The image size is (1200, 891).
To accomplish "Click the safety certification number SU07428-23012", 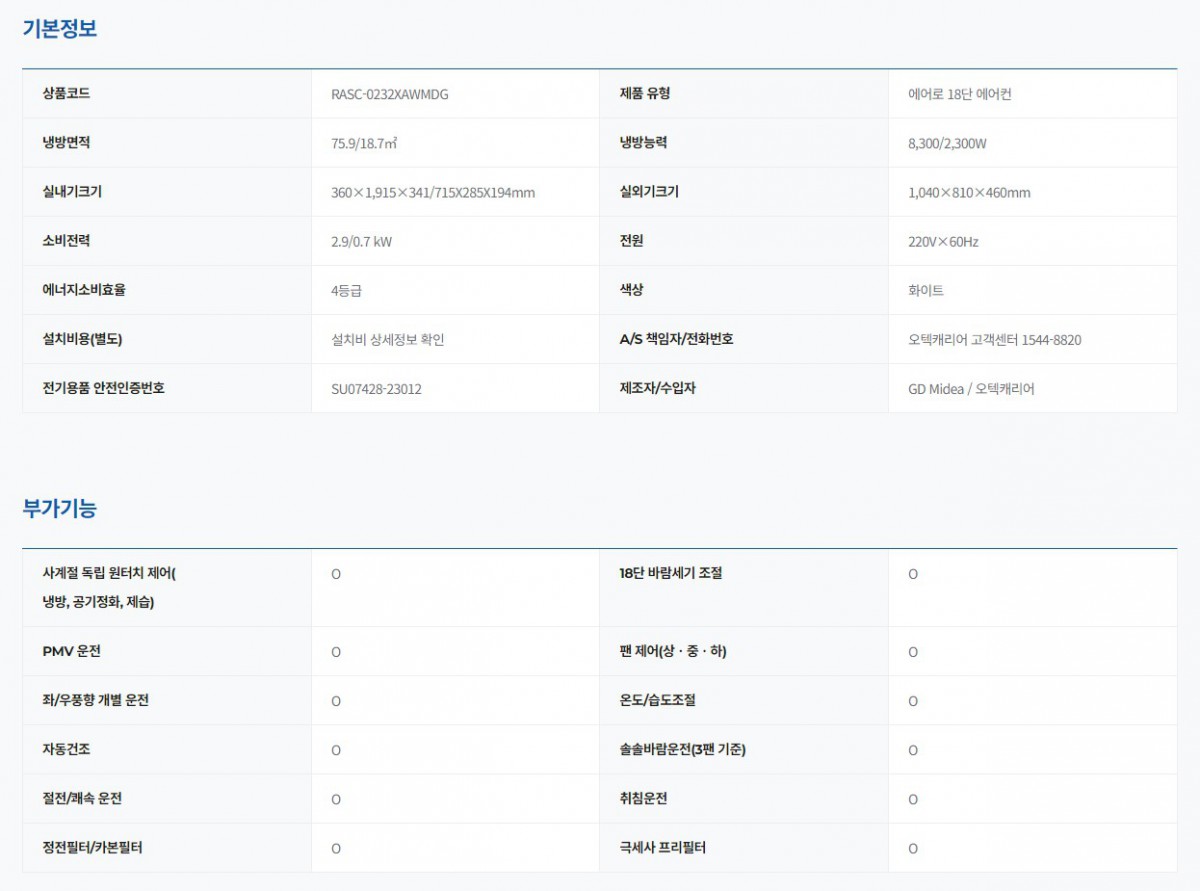I will pos(376,389).
